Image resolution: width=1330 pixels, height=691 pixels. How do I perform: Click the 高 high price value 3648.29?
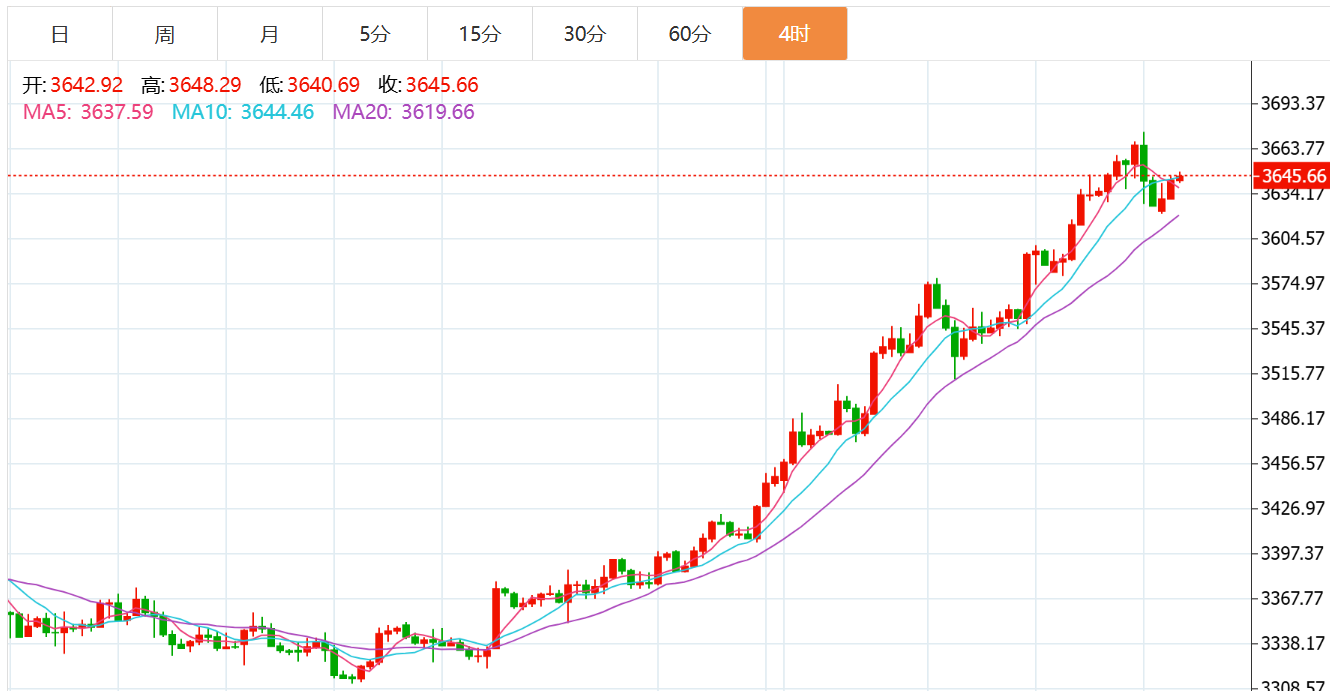point(205,86)
